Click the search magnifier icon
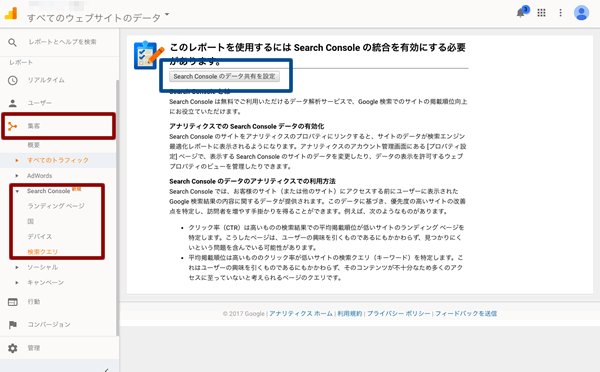 [x=12, y=42]
